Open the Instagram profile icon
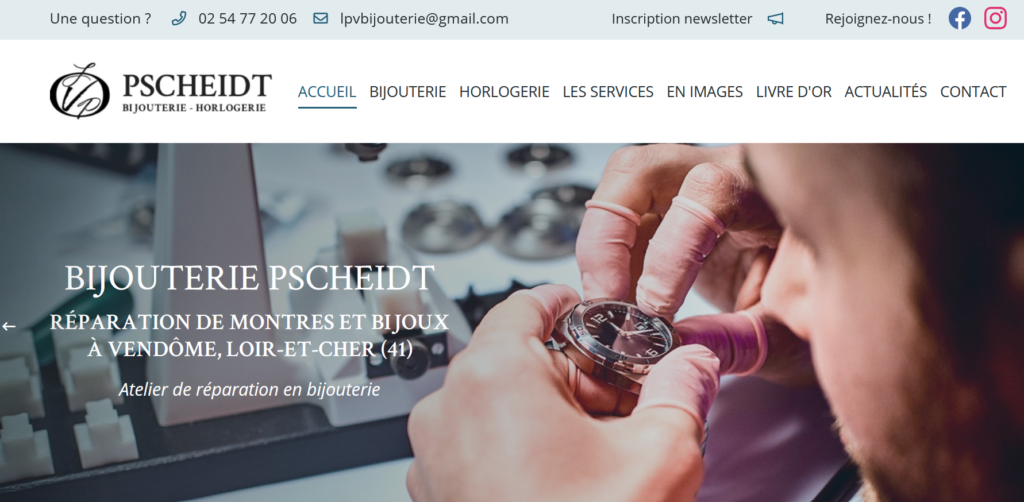 pyautogui.click(x=995, y=18)
